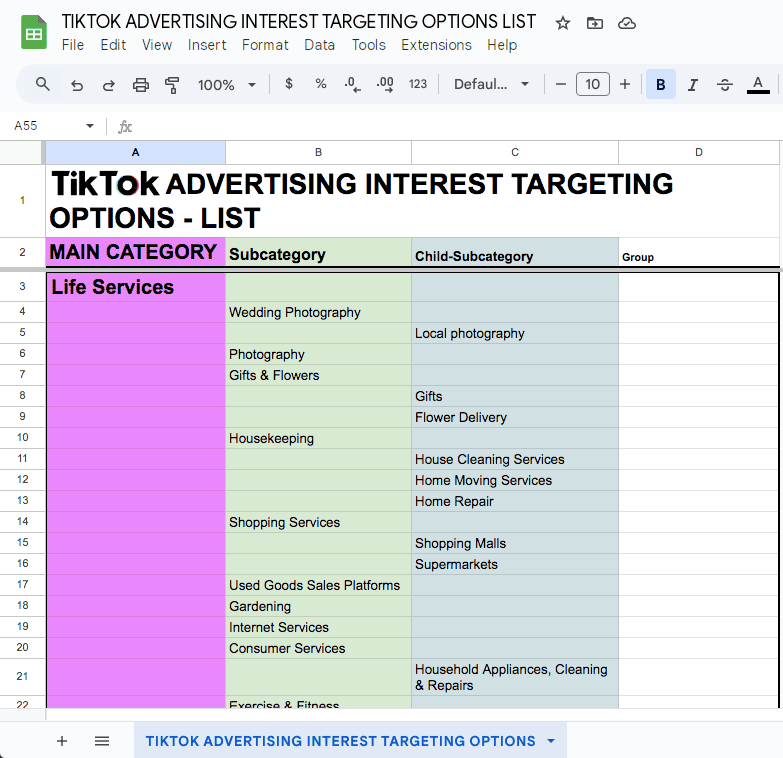
Task: Select the Used Goods Sales Platforms cell
Action: pos(318,585)
